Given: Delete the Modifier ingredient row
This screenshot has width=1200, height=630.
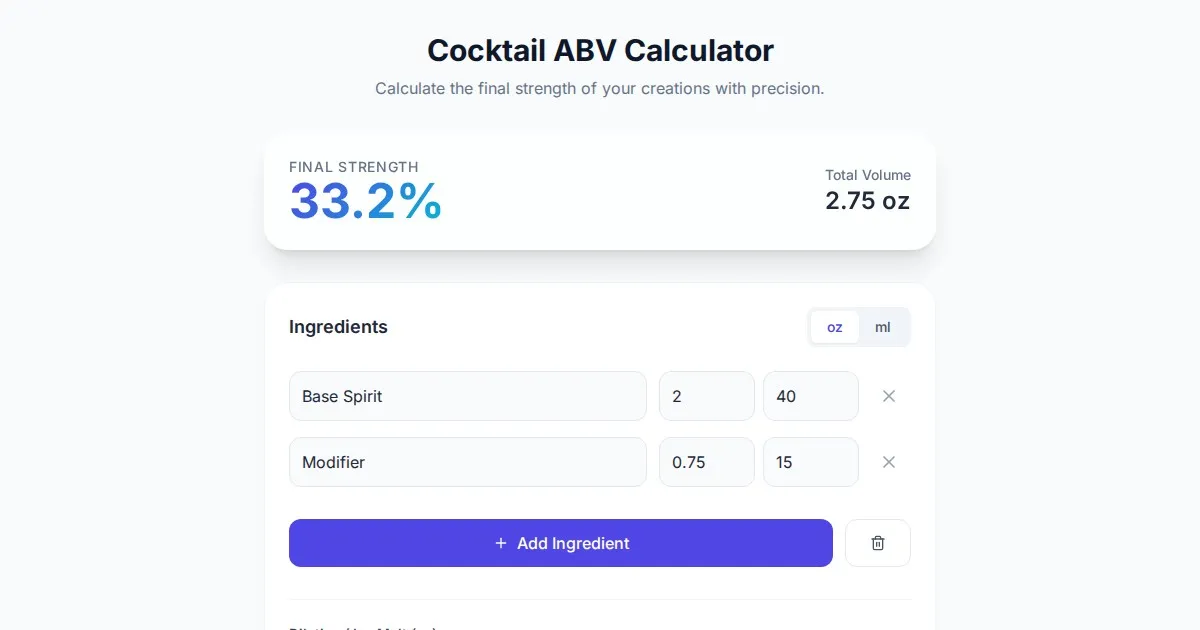Looking at the screenshot, I should 888,462.
